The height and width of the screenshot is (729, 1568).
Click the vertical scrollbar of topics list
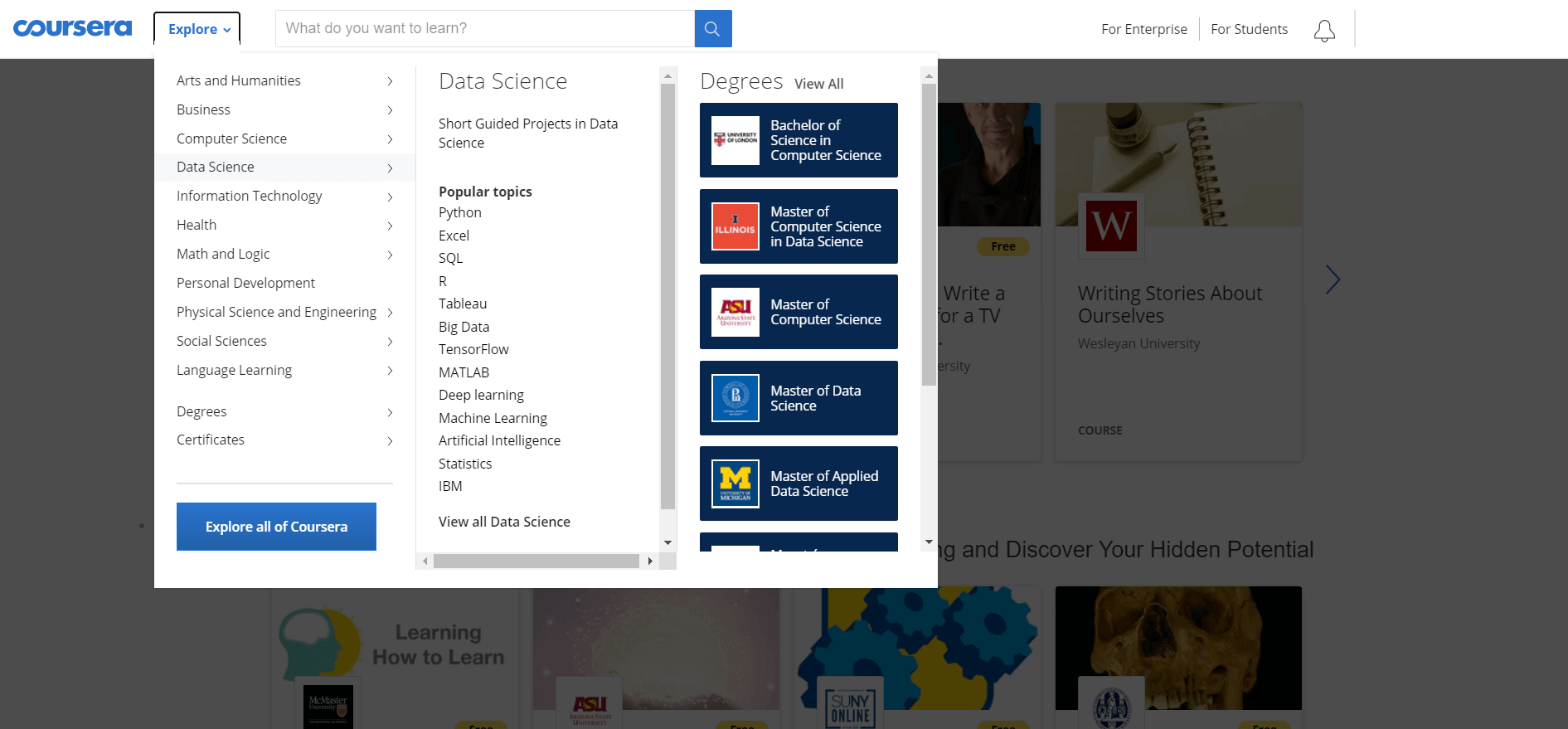(668, 296)
